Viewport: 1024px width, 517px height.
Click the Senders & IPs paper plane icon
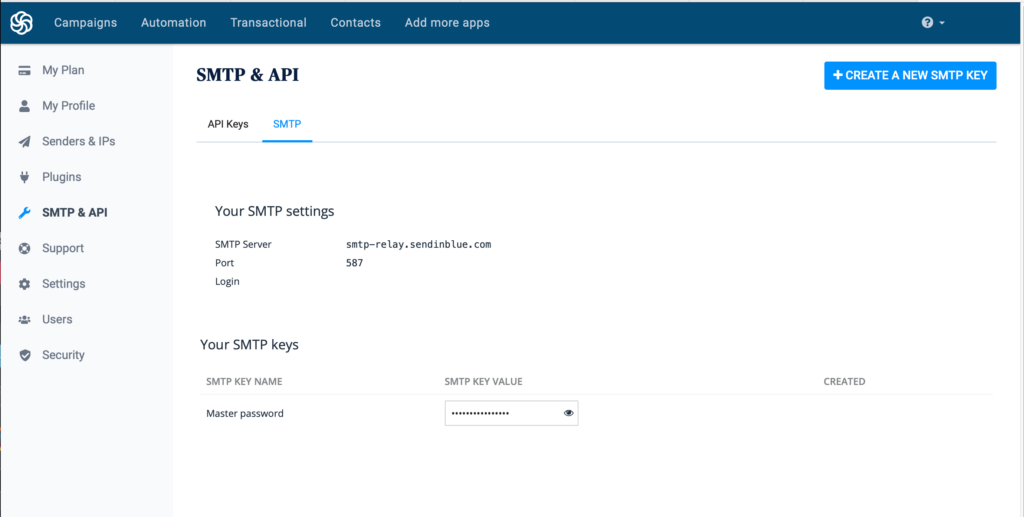[24, 142]
